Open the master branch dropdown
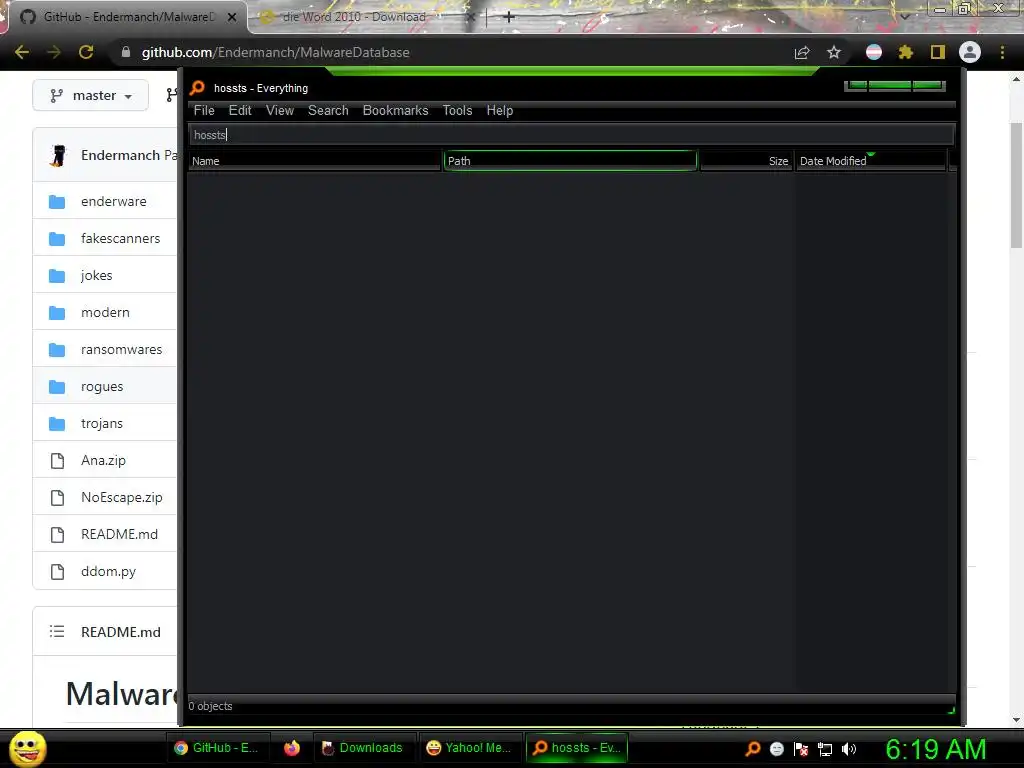The height and width of the screenshot is (768, 1024). click(91, 96)
